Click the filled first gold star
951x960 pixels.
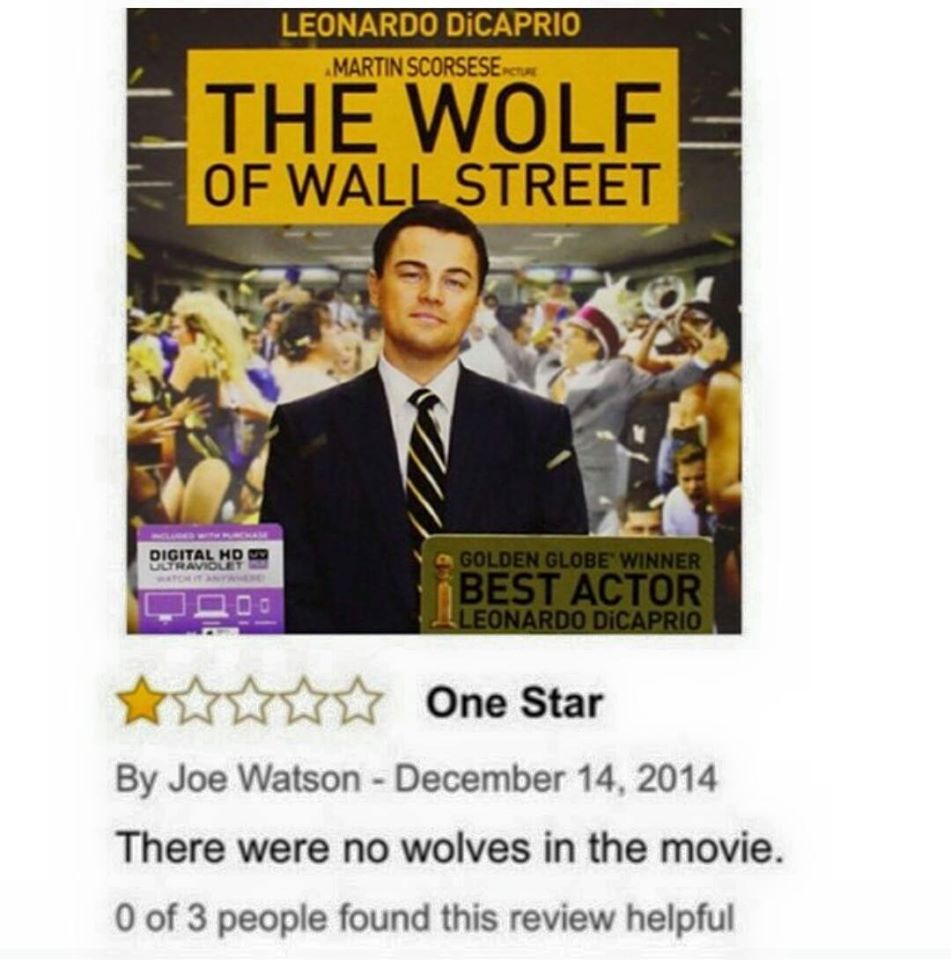click(x=140, y=701)
